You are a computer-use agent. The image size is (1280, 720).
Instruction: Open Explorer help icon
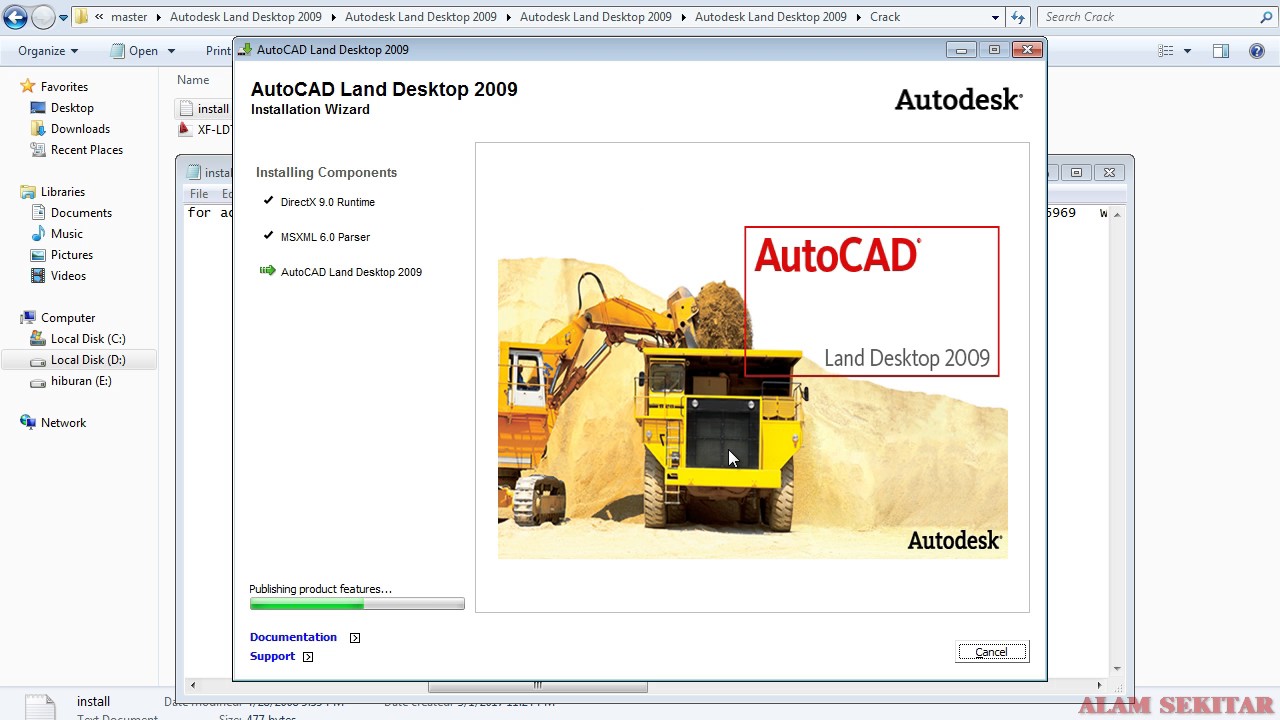1258,51
